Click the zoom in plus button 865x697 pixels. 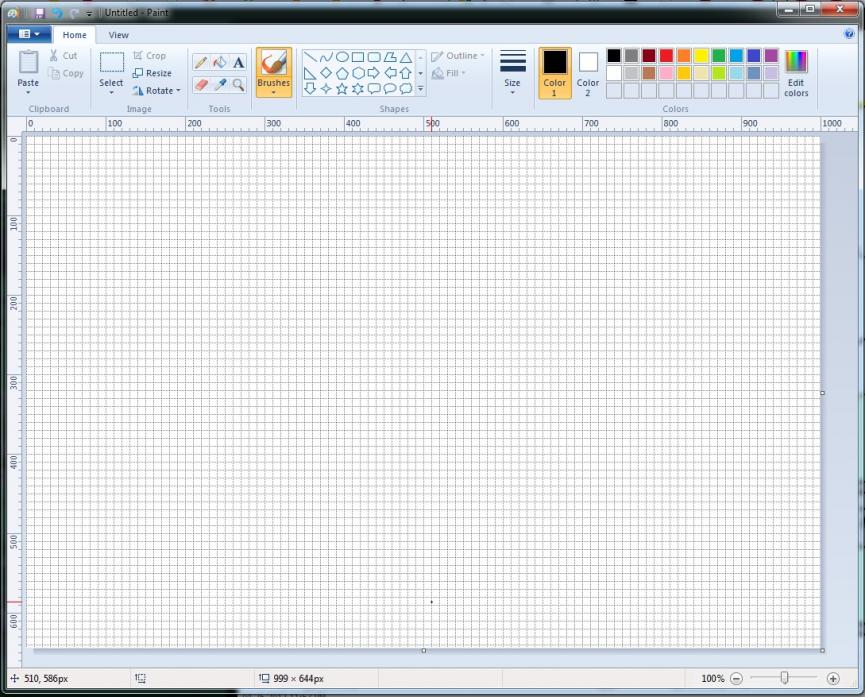point(833,678)
